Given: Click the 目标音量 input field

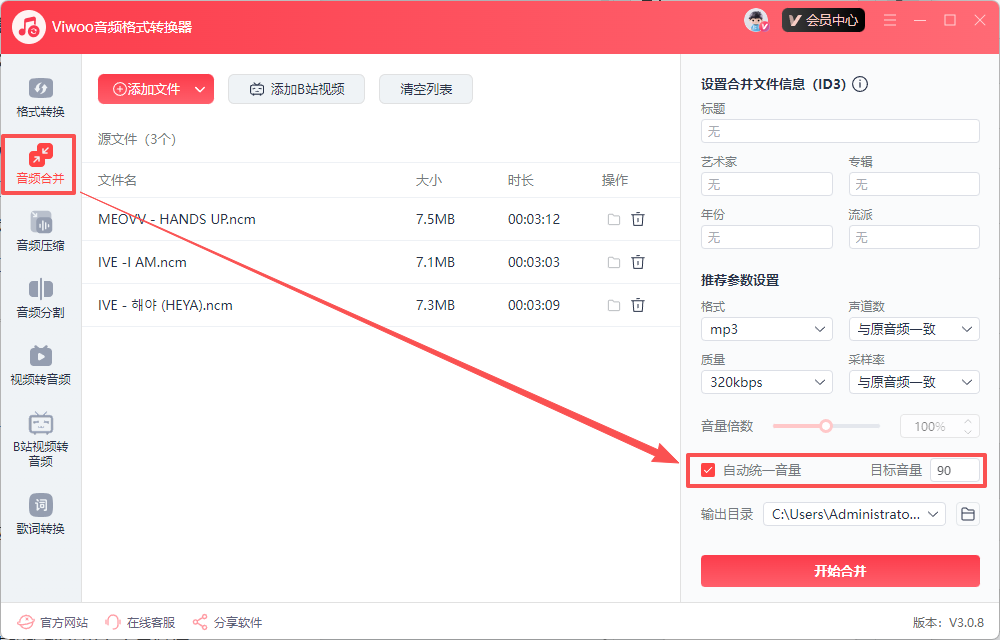Looking at the screenshot, I should point(954,470).
